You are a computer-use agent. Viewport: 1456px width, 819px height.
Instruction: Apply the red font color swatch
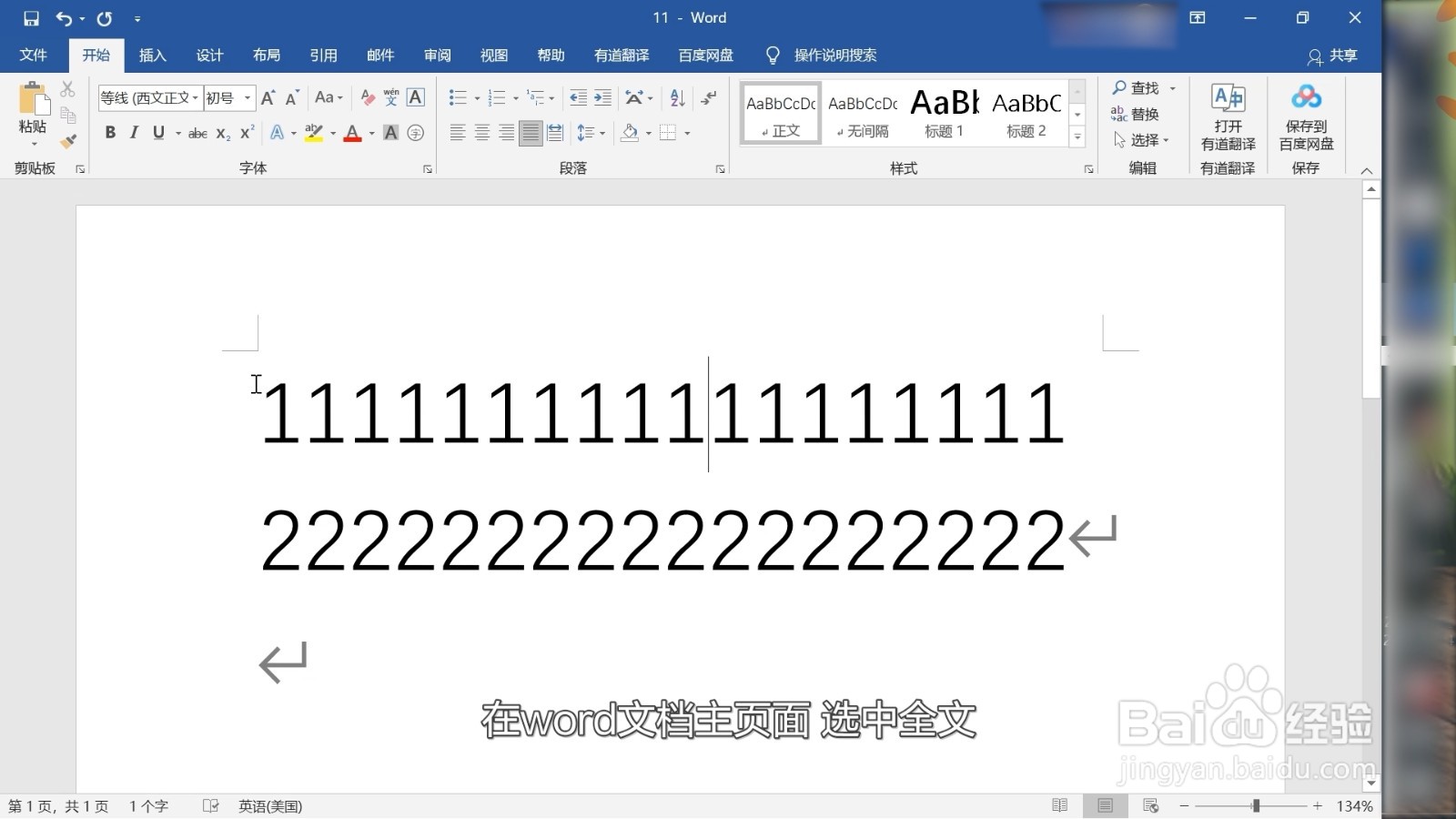(353, 134)
